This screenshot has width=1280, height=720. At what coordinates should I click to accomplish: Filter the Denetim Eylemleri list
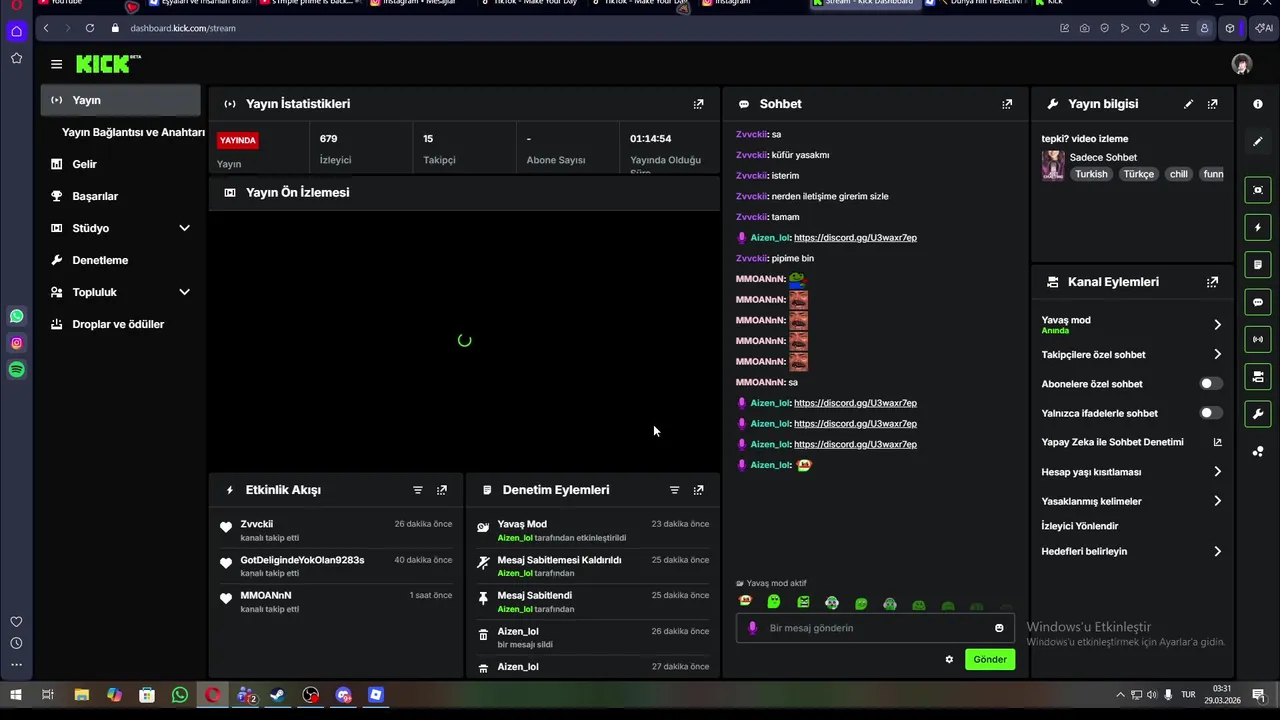[674, 490]
